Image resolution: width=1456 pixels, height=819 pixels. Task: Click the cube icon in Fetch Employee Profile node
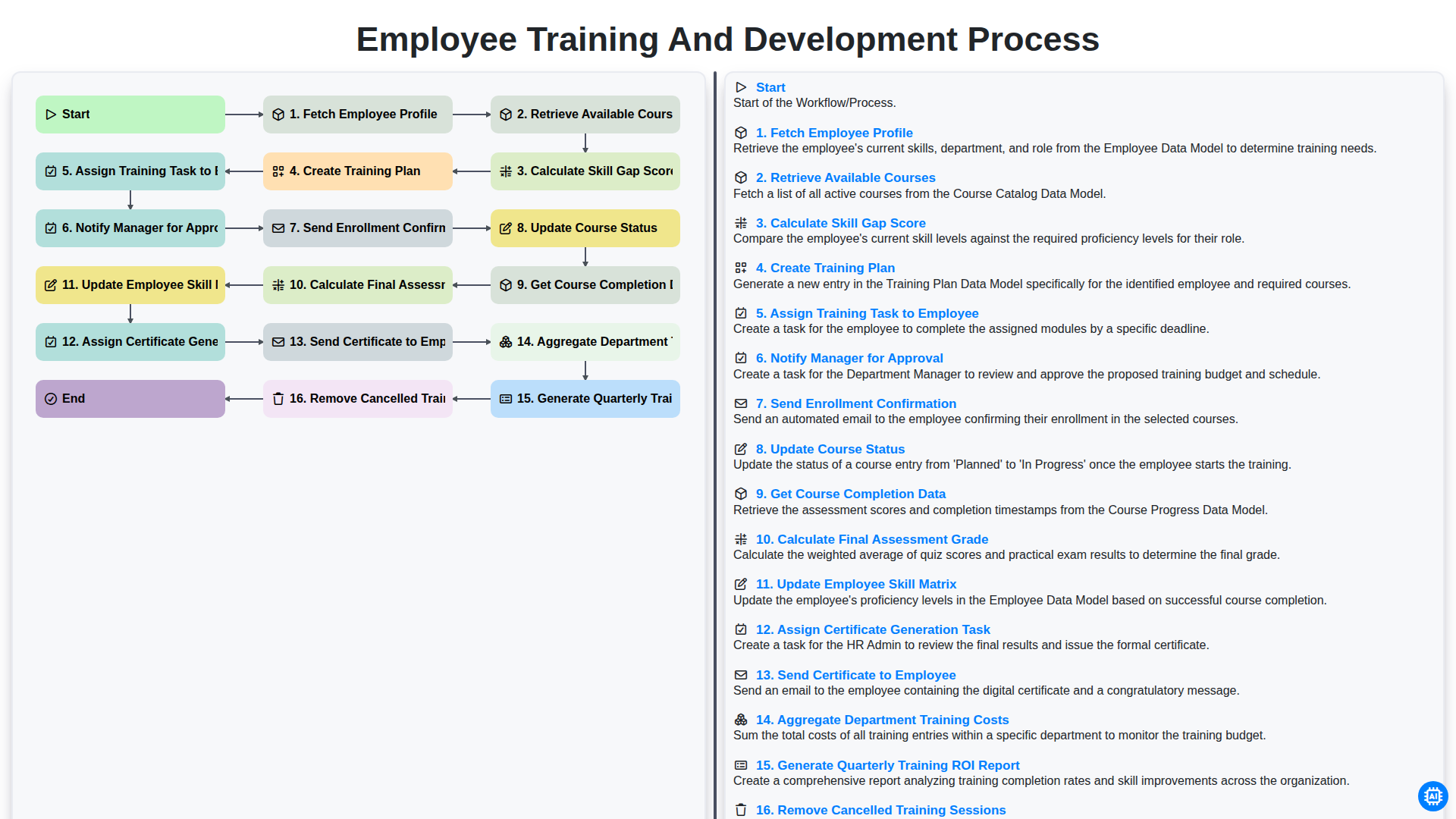[278, 115]
